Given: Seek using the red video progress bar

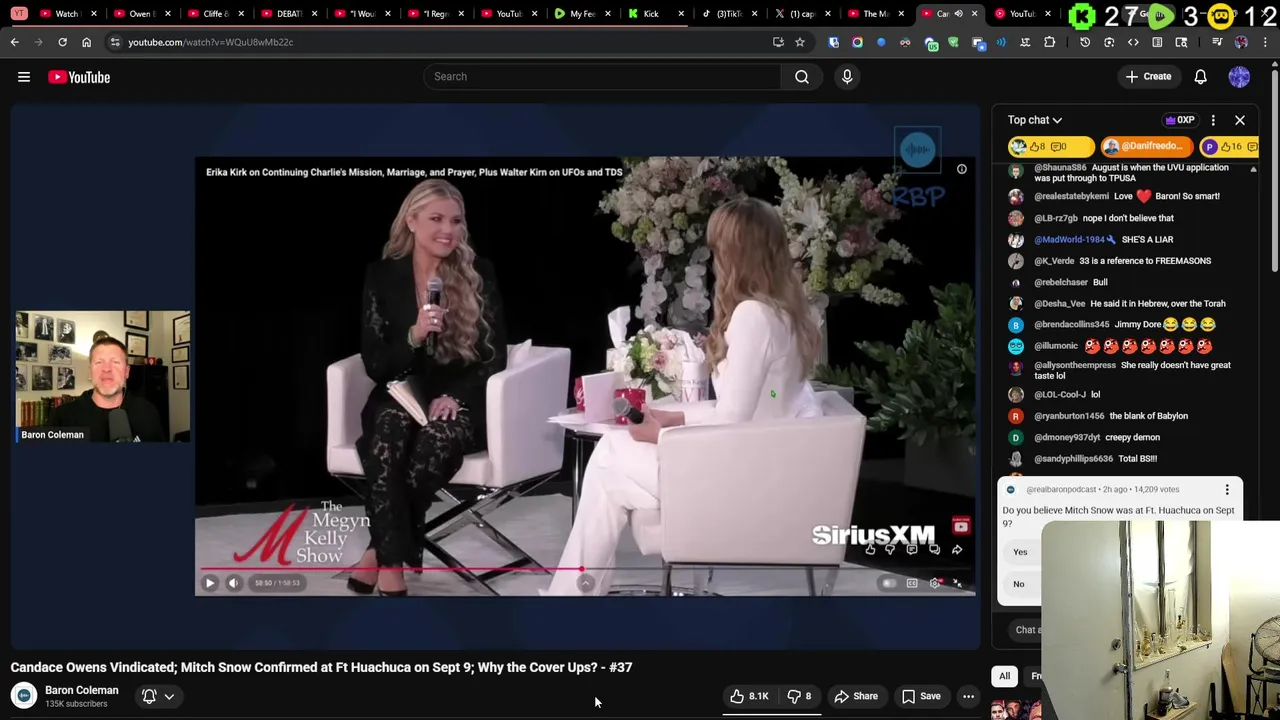Looking at the screenshot, I should [585, 570].
